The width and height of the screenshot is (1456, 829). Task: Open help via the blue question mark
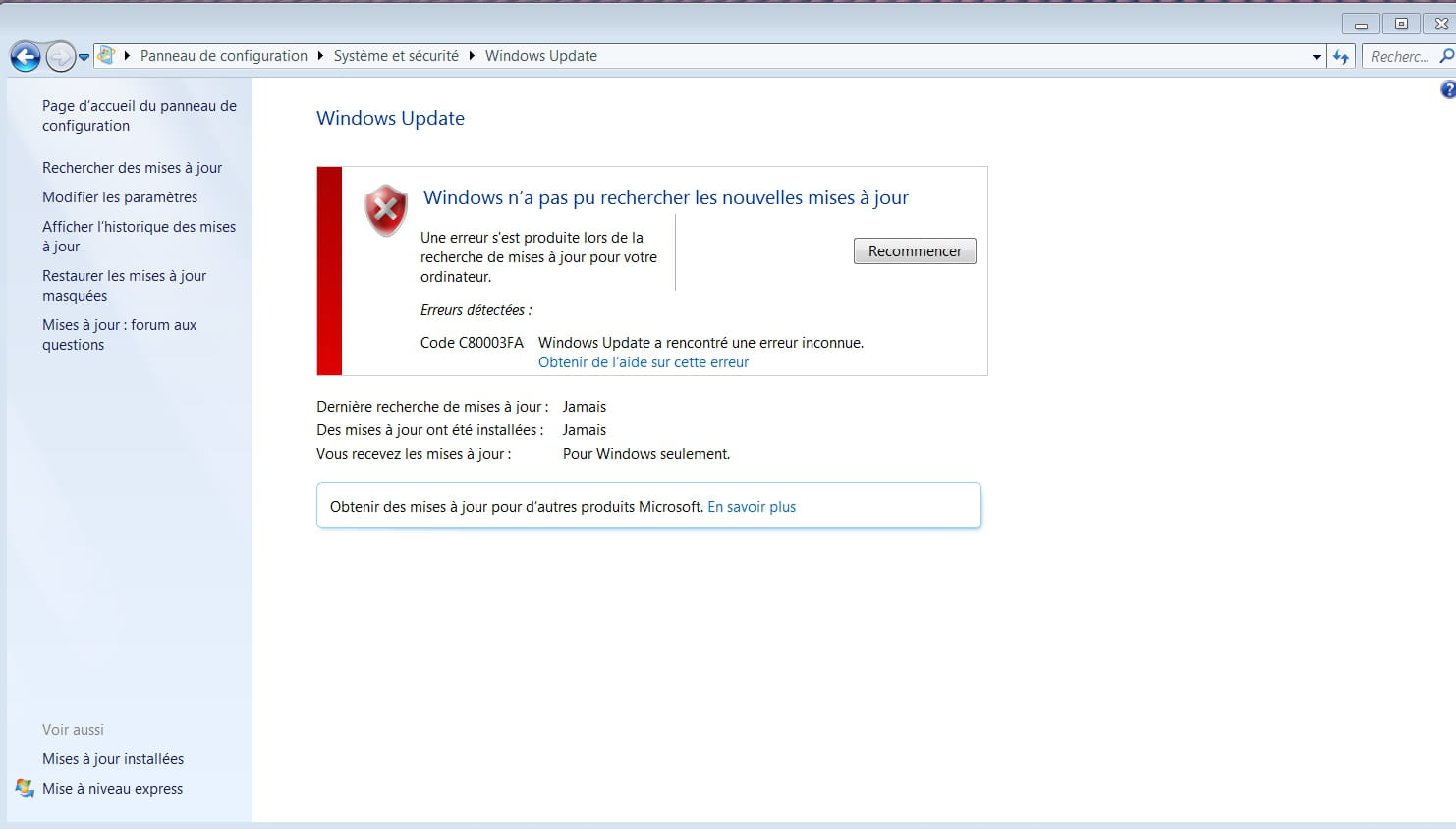pos(1448,90)
